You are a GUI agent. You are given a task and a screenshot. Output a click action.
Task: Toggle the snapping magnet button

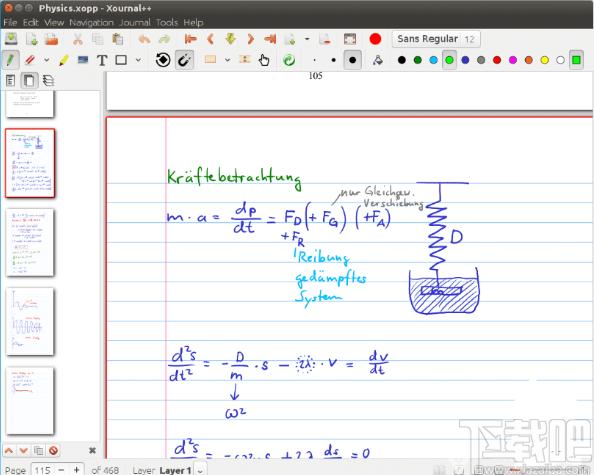pos(184,60)
